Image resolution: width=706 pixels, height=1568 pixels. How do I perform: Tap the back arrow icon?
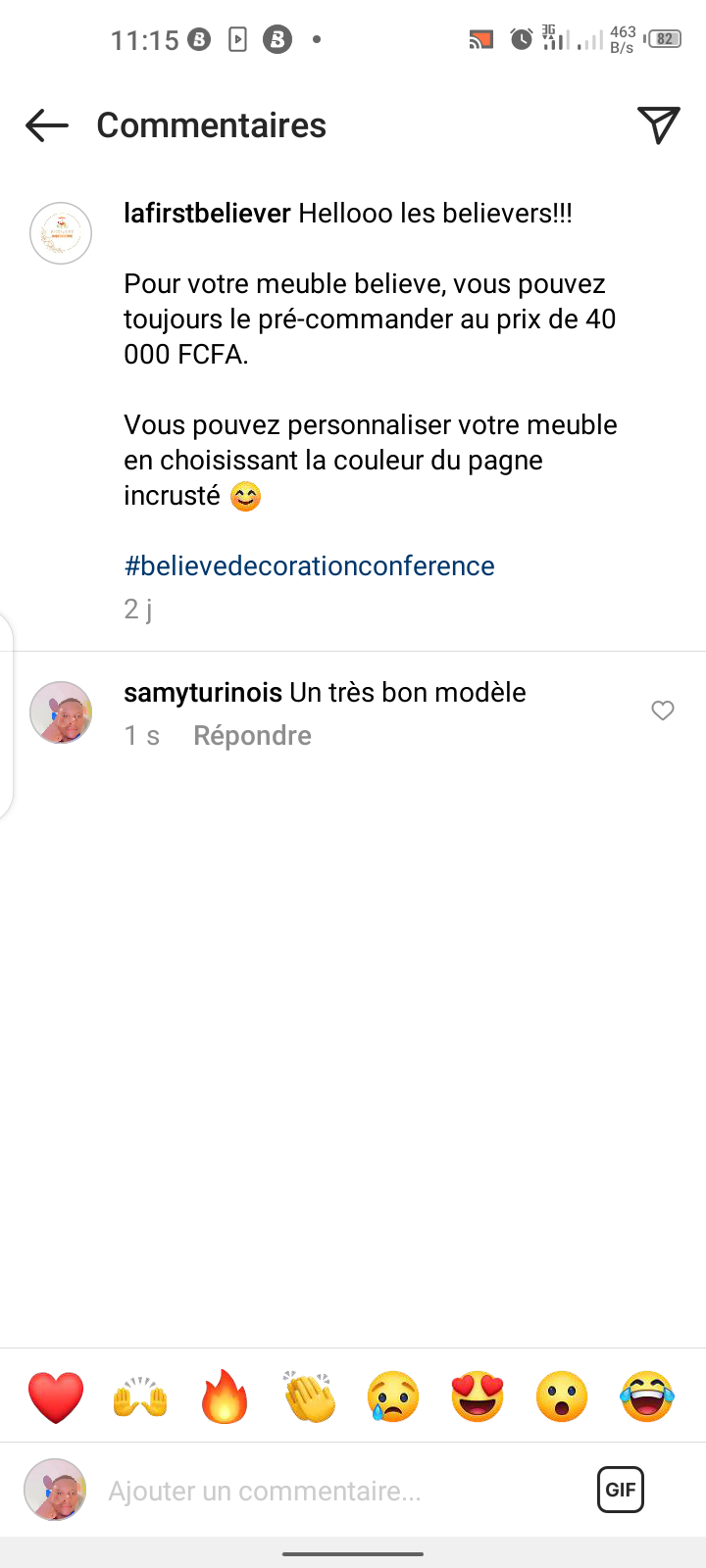click(47, 125)
